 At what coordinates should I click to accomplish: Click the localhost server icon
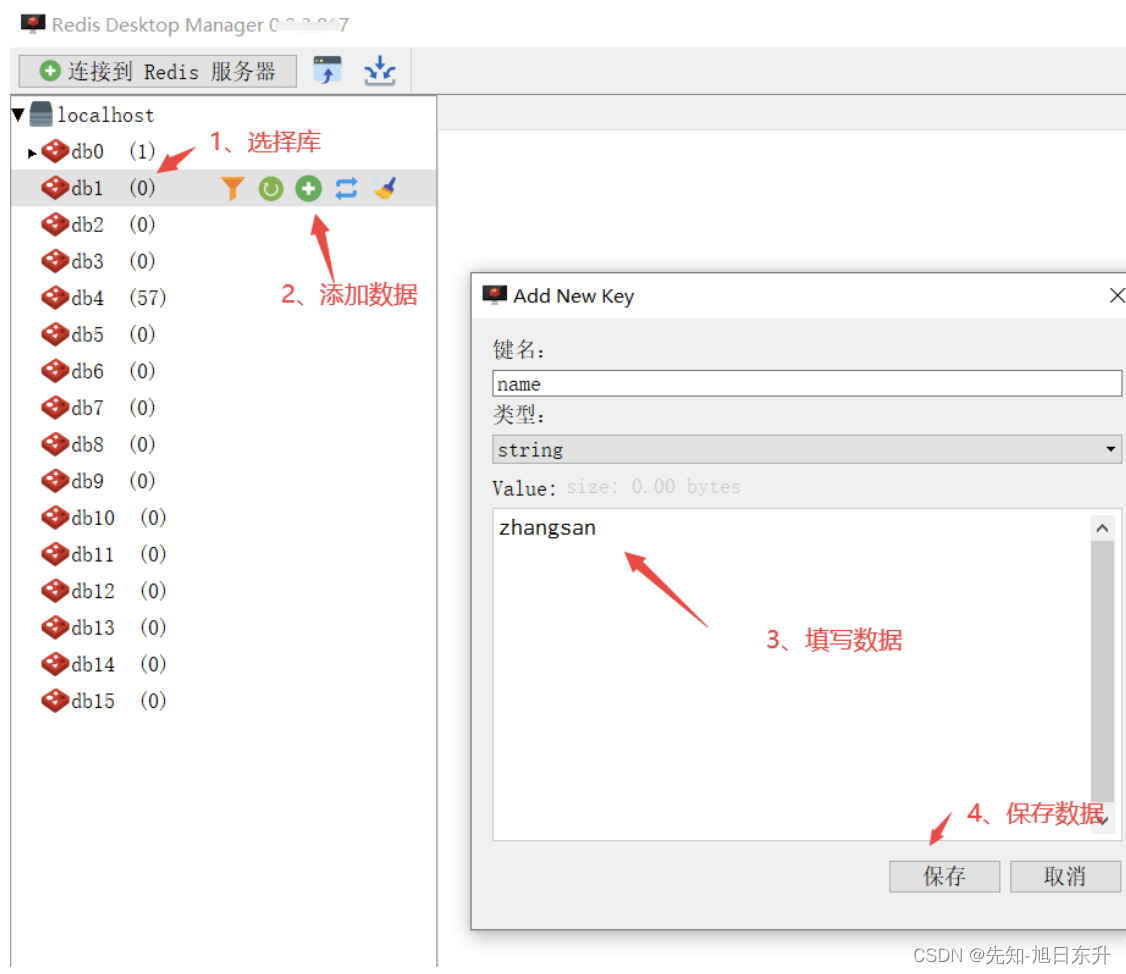pyautogui.click(x=41, y=114)
